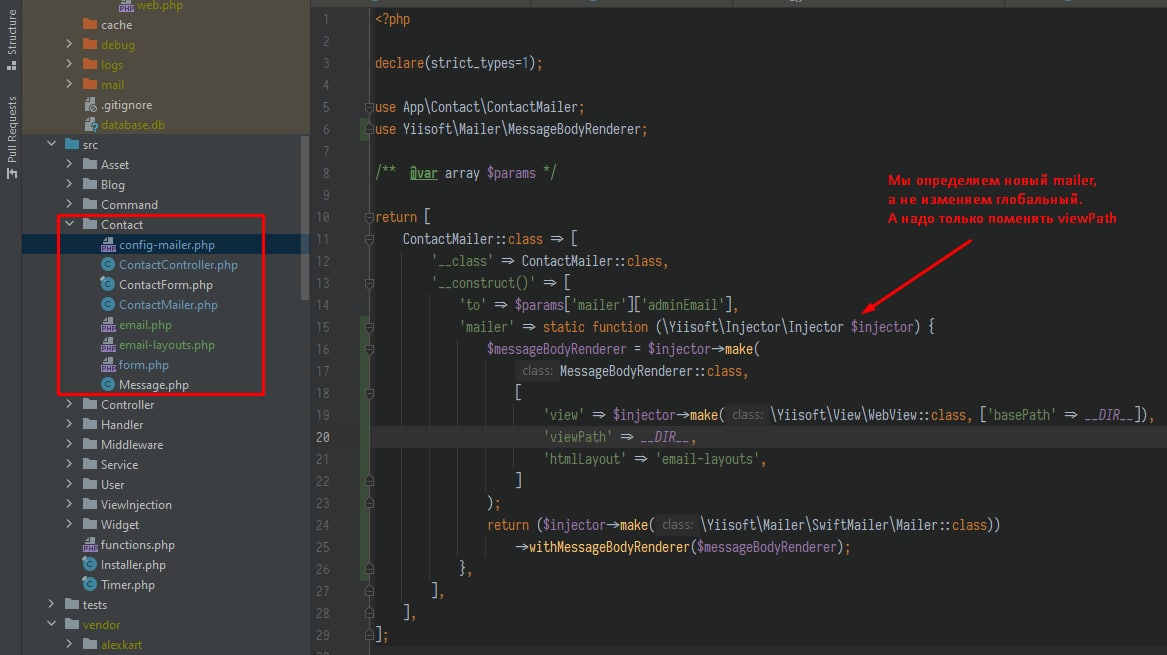1167x655 pixels.
Task: Click the form.php file icon
Action: [108, 365]
